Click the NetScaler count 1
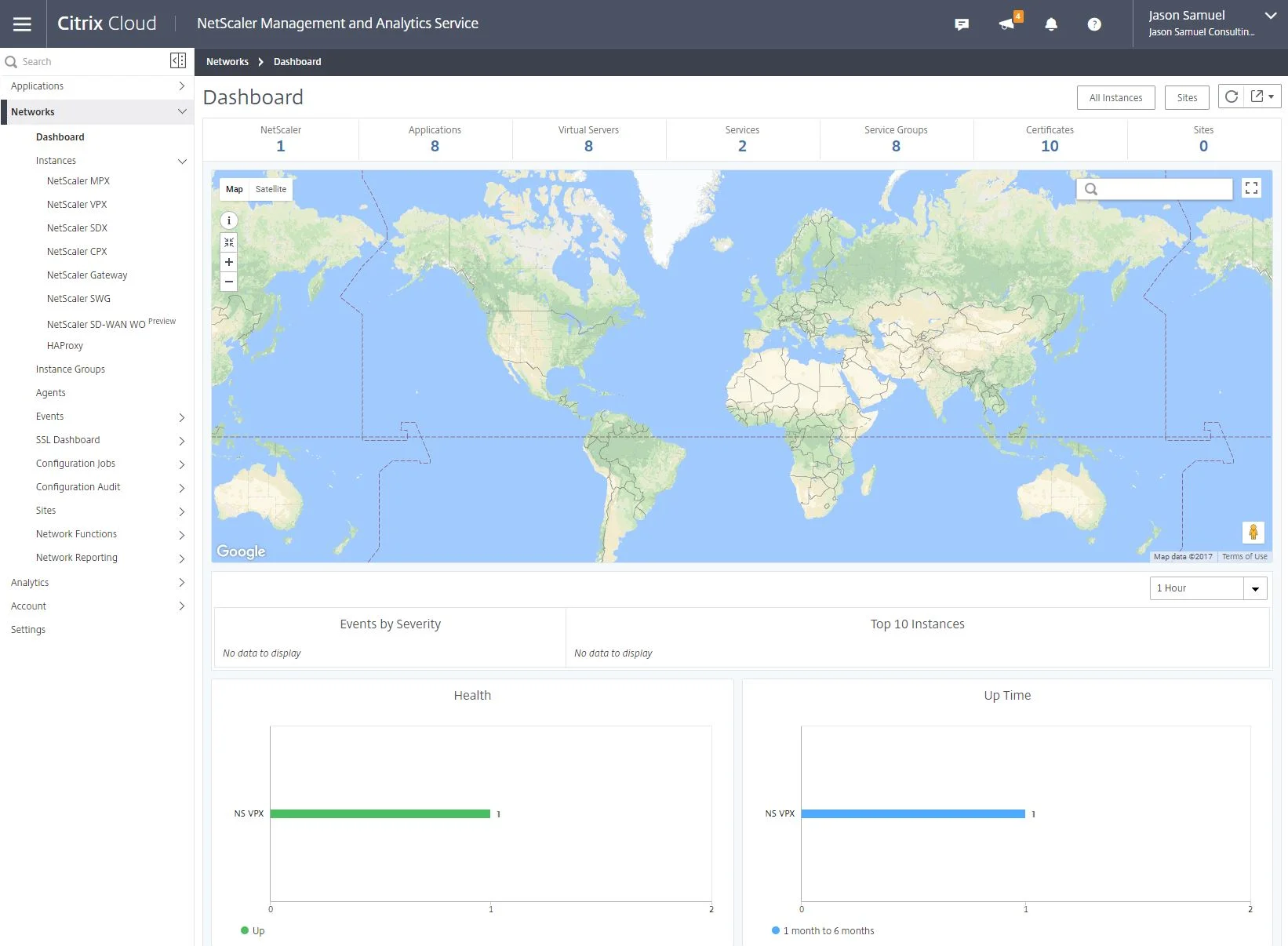The image size is (1288, 946). click(x=281, y=146)
